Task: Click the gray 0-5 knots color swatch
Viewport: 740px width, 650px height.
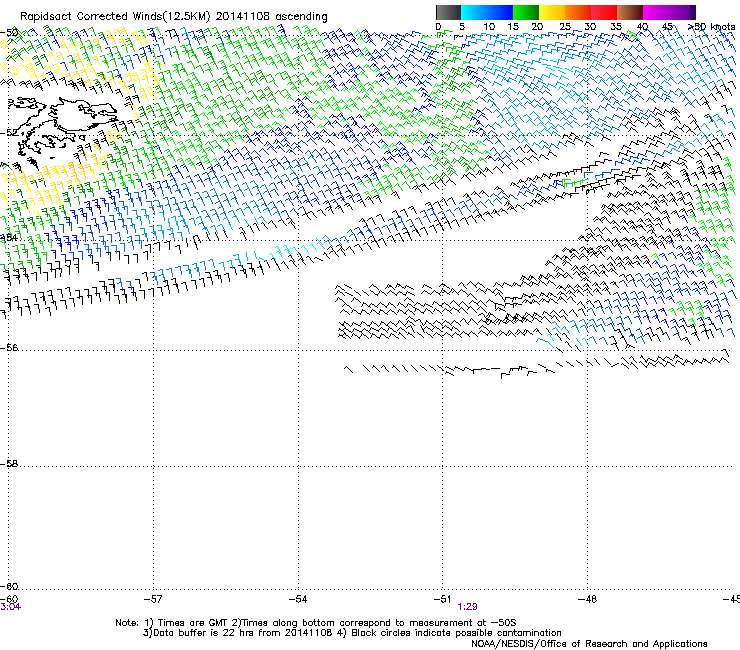Action: pyautogui.click(x=448, y=12)
